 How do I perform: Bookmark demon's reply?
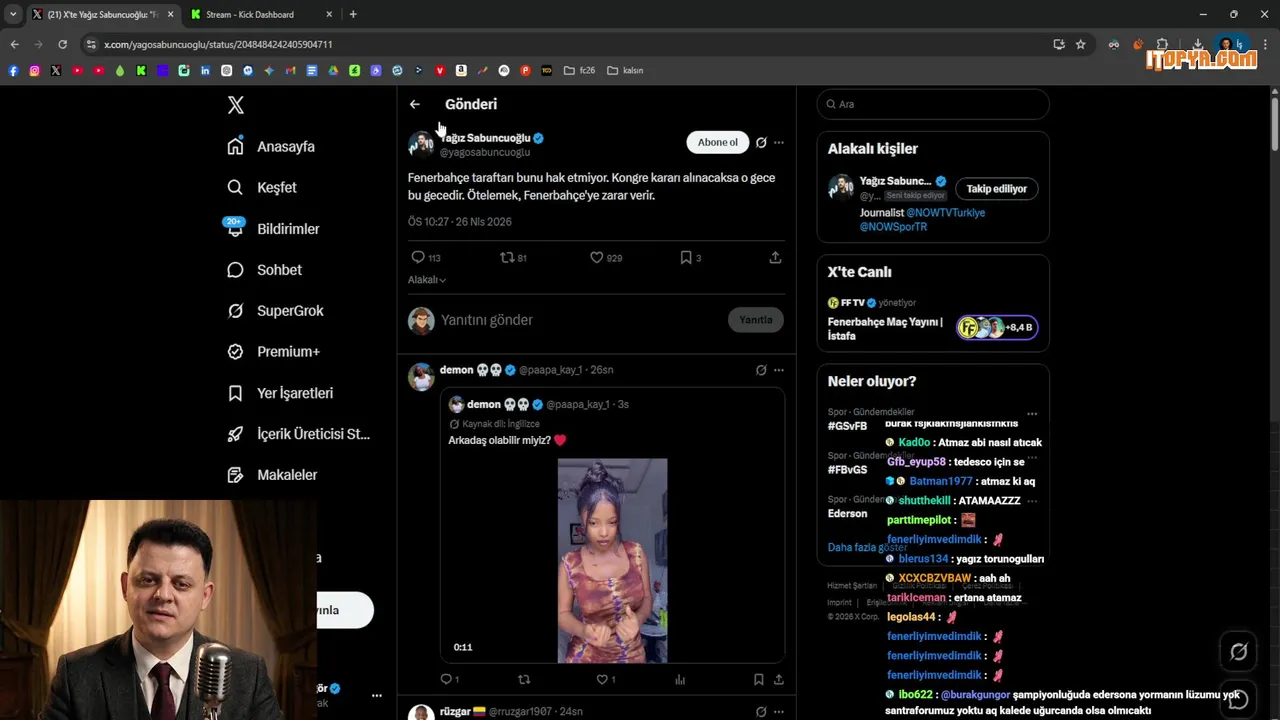point(759,680)
